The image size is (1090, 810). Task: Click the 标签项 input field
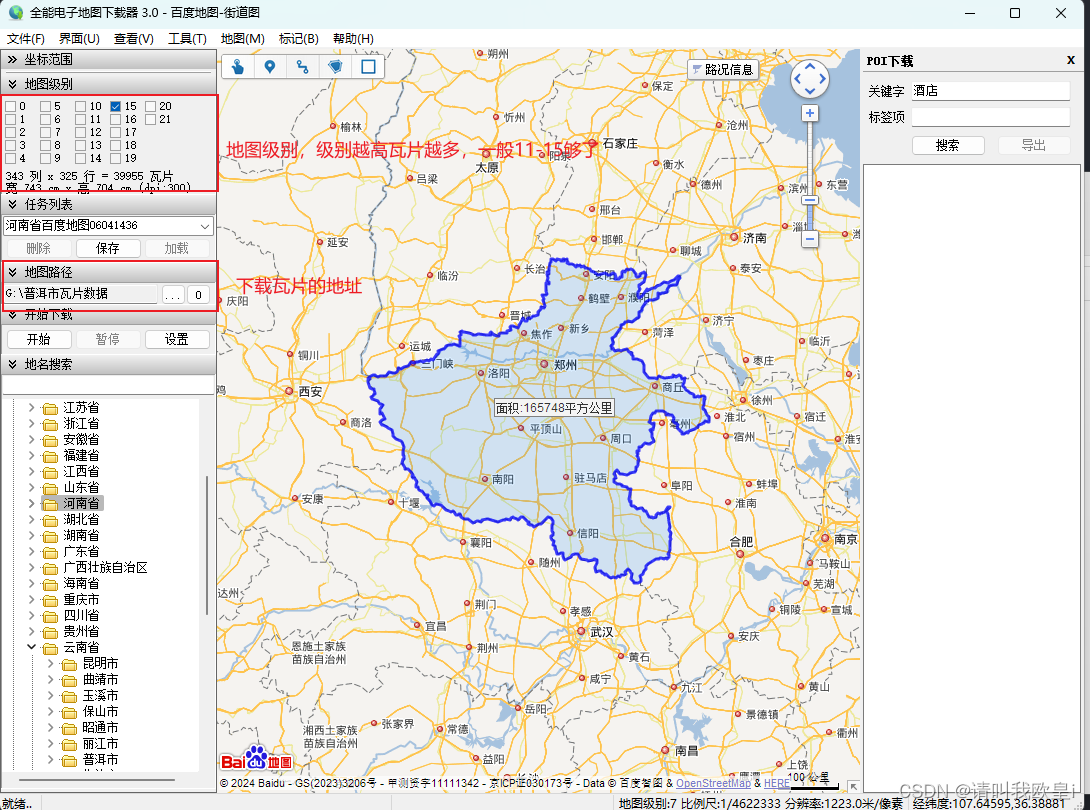tap(991, 117)
